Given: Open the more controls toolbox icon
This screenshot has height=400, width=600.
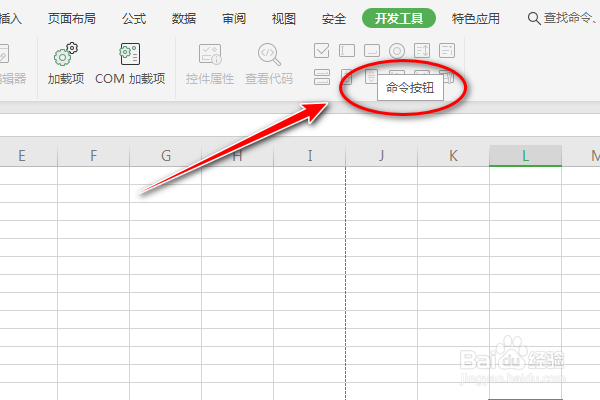Looking at the screenshot, I should coord(448,77).
